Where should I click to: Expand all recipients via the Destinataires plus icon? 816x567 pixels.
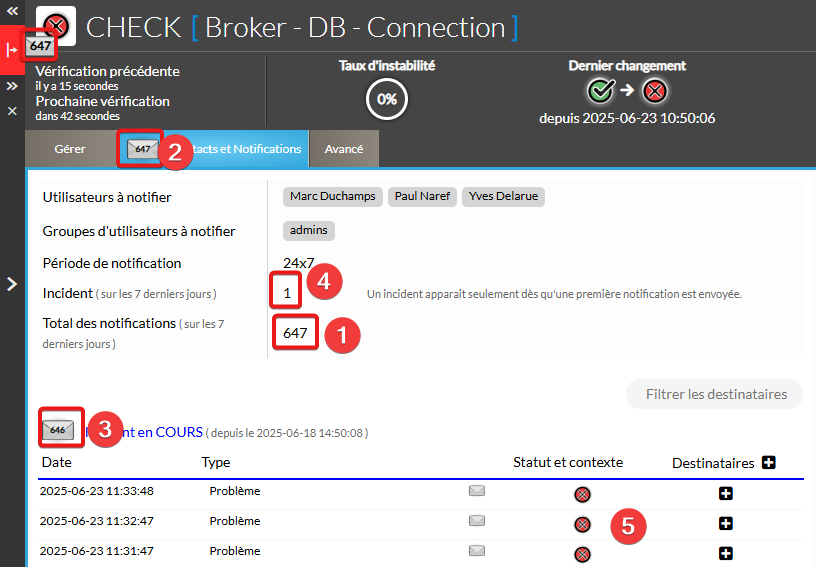(769, 462)
